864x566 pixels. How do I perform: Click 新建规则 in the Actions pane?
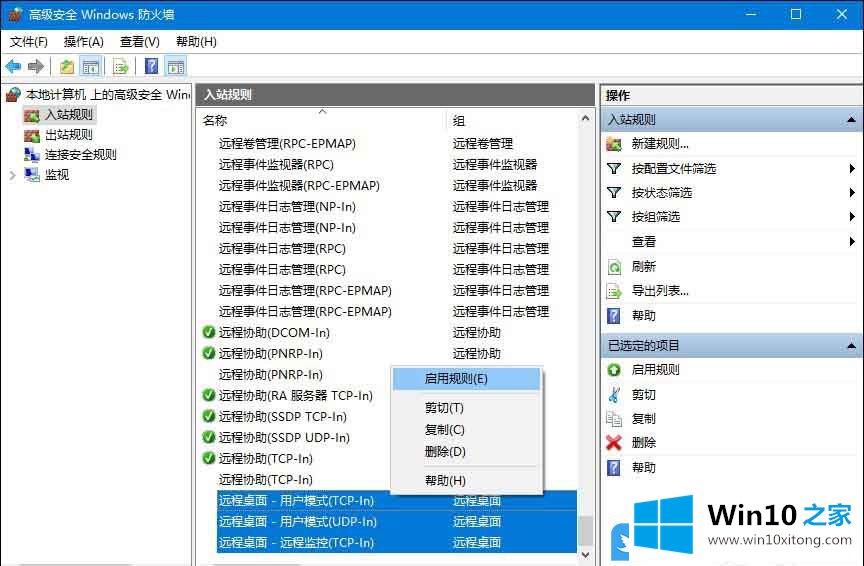660,144
